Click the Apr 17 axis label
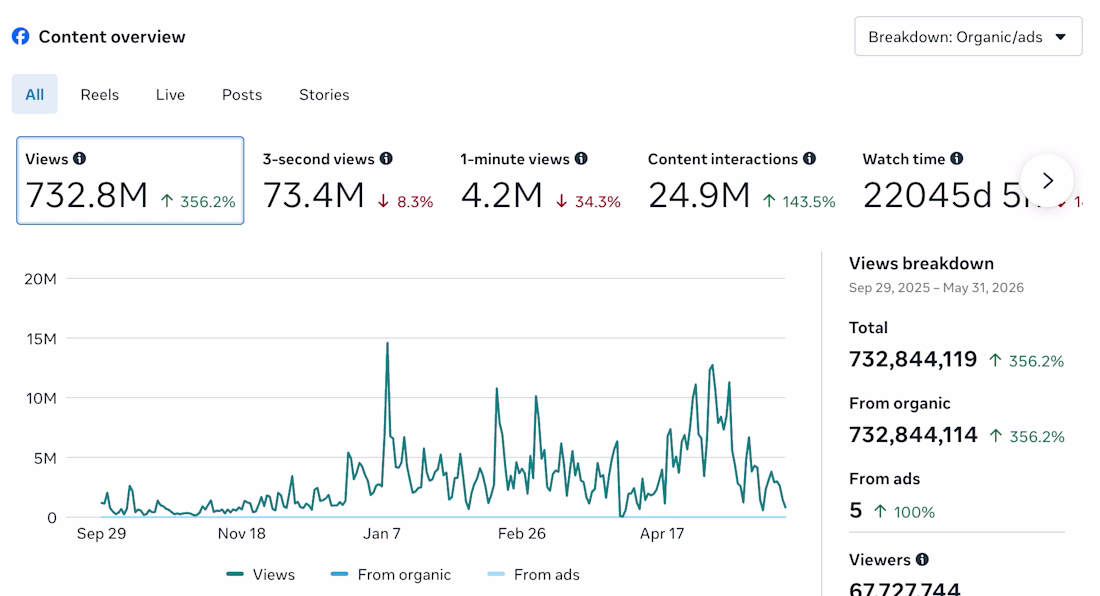This screenshot has width=1100, height=596. tap(662, 534)
